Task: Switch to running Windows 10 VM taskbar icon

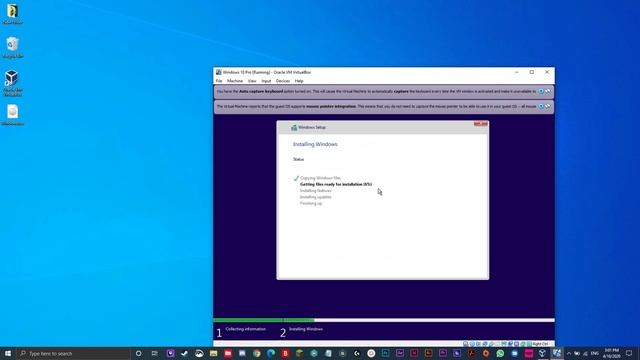Action: tap(557, 353)
